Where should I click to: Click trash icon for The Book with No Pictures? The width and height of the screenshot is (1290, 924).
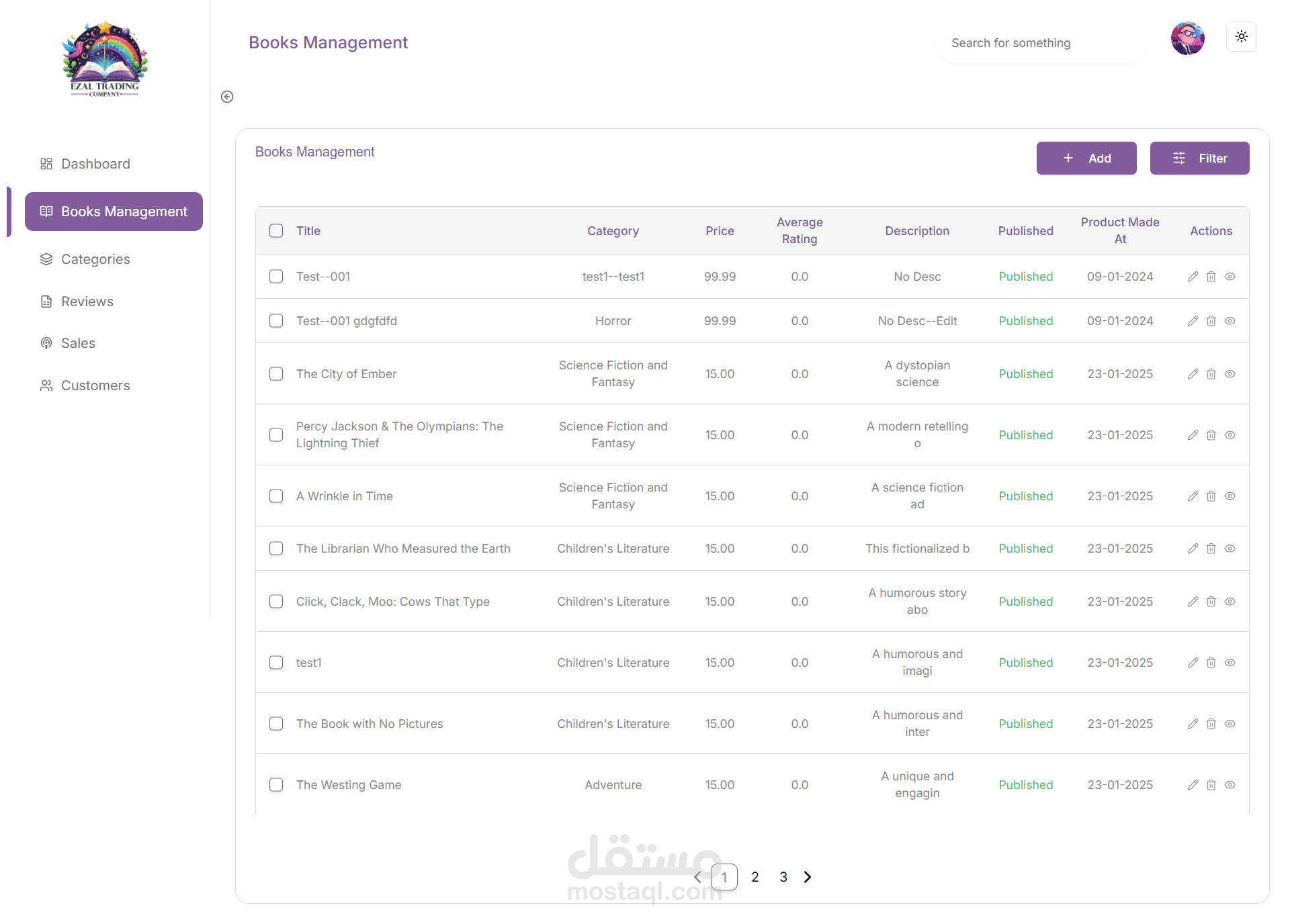pos(1211,724)
